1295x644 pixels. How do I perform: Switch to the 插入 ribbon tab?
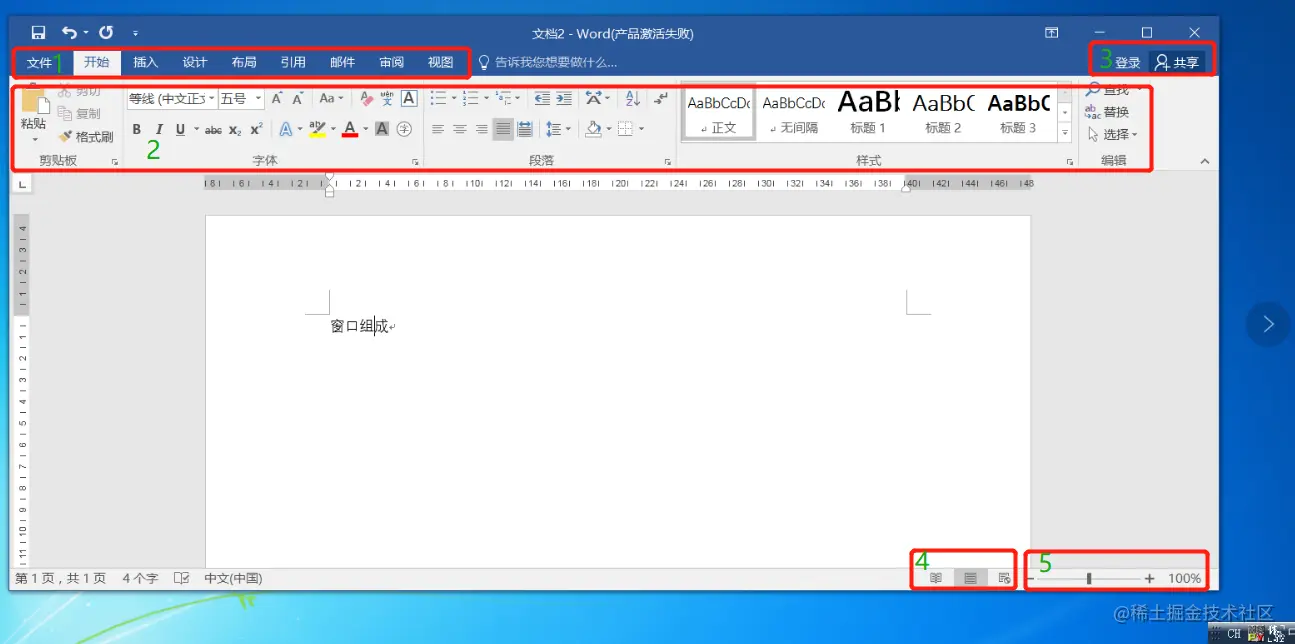pos(146,63)
